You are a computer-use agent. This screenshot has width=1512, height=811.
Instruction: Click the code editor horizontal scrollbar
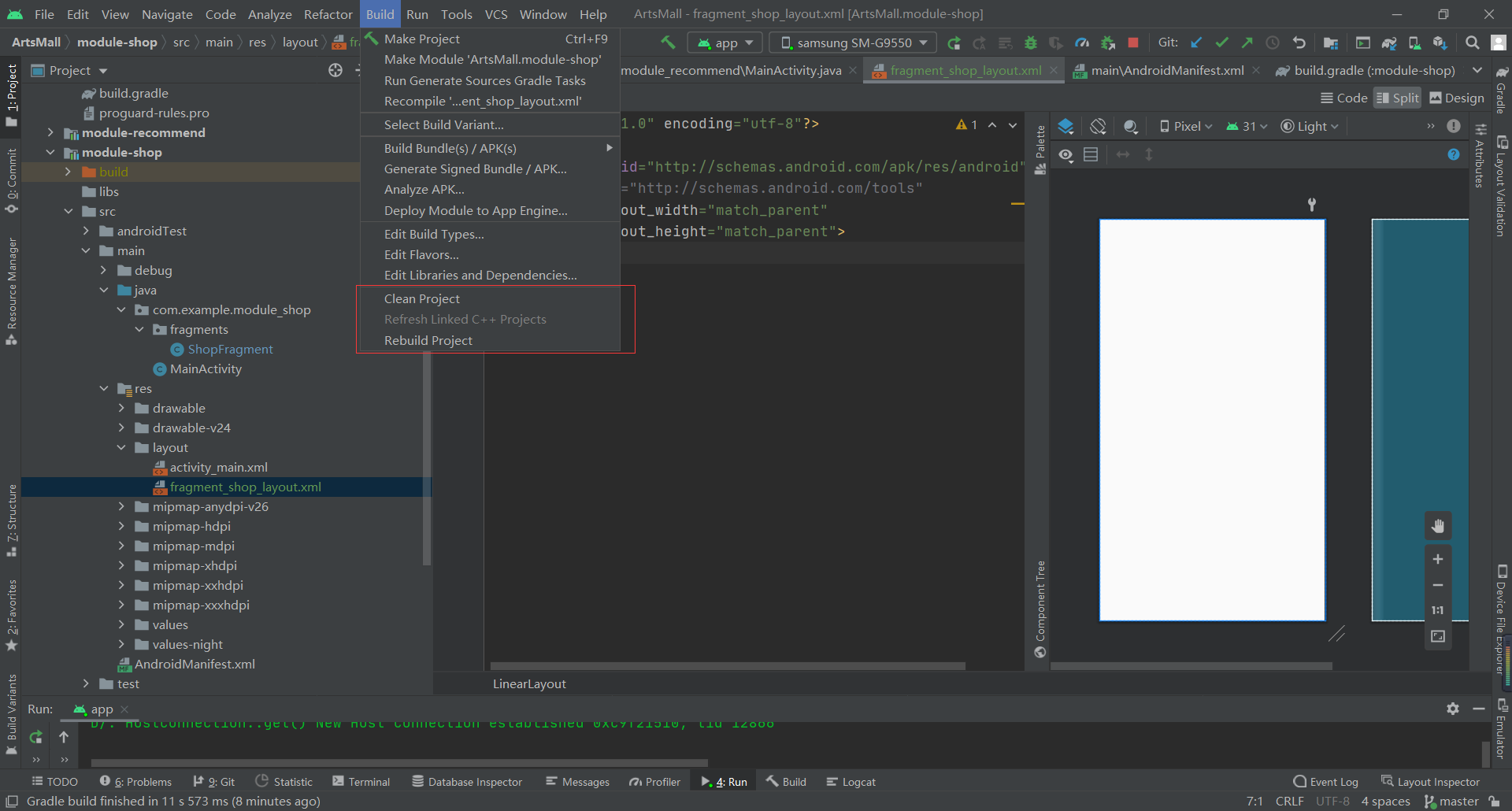727,666
